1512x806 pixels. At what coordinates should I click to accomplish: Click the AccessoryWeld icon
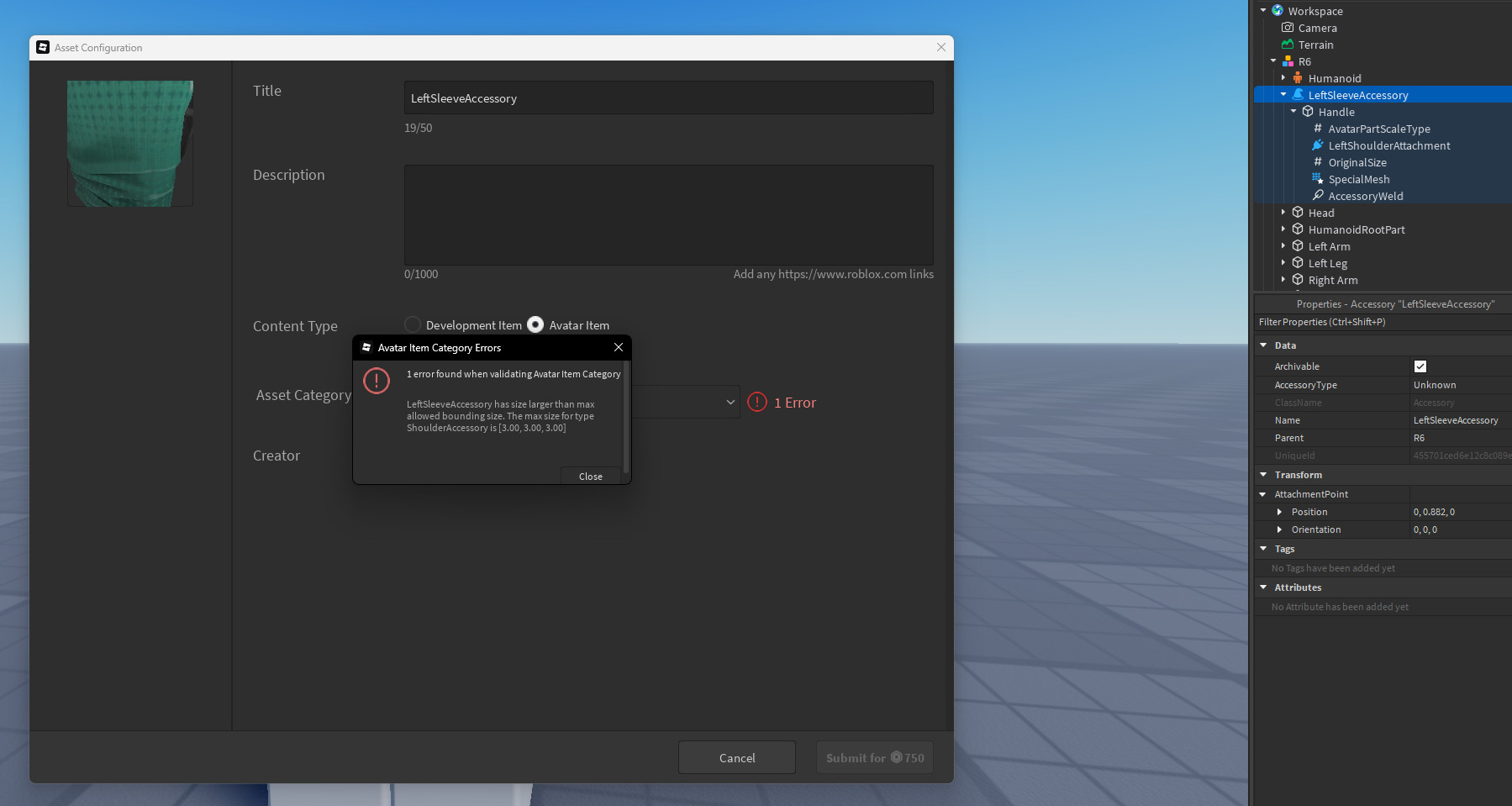pos(1318,196)
